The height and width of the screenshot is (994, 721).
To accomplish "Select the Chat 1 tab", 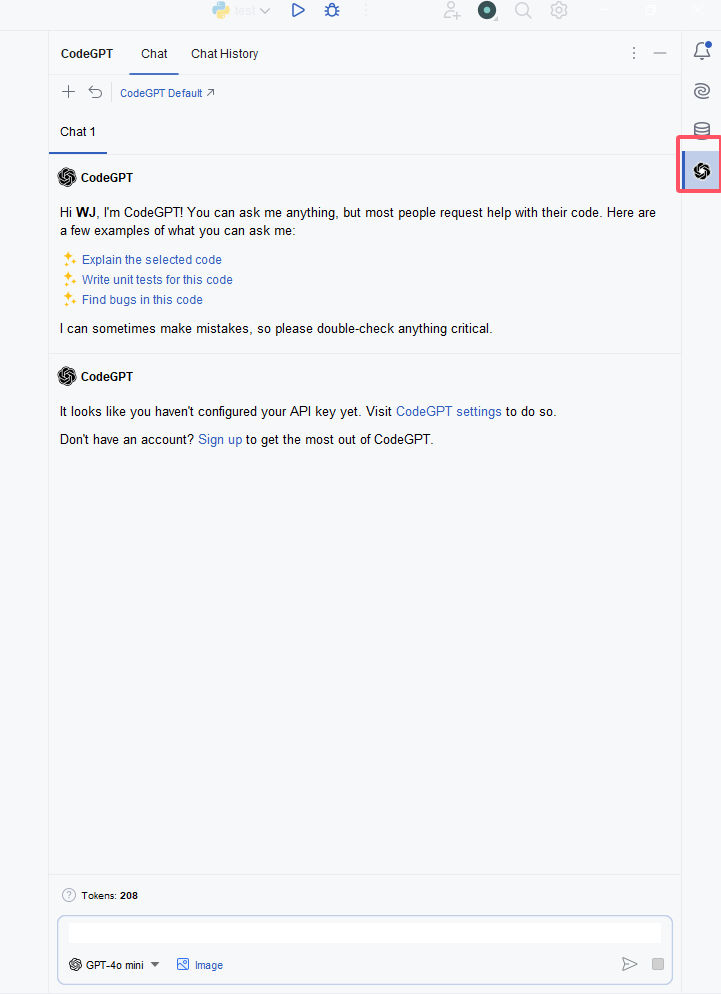I will (77, 132).
